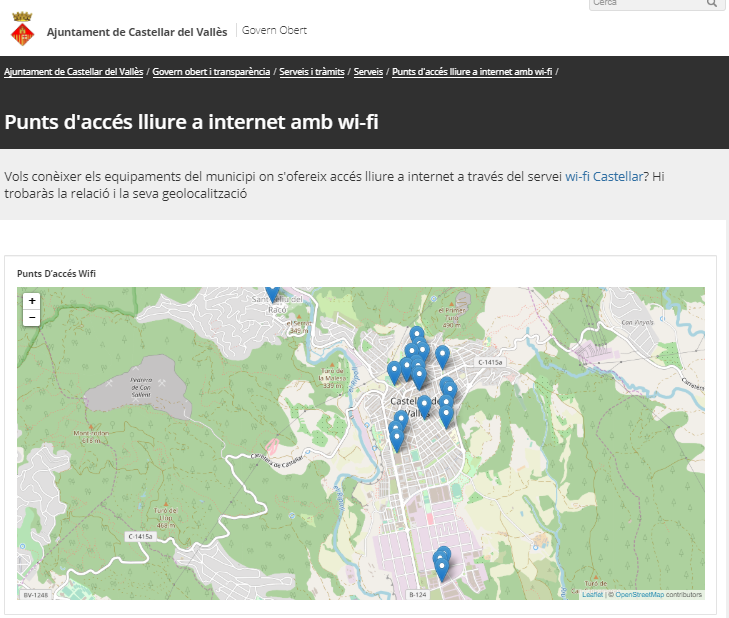This screenshot has height=618, width=729.
Task: Select the map marker beside the C-1415a label
Action: point(442,355)
